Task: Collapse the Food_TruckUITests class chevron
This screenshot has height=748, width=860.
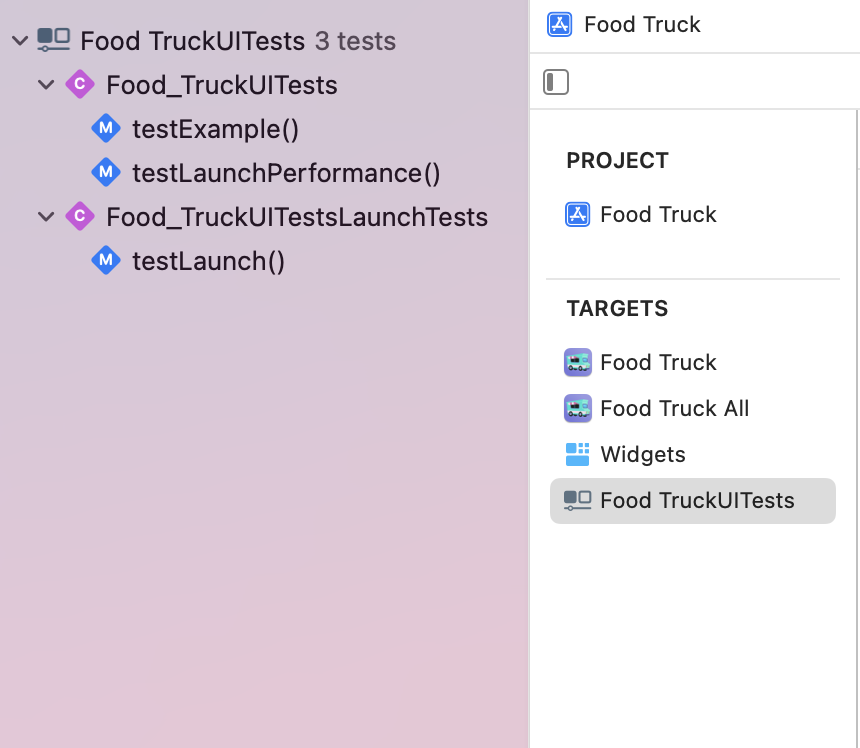Action: pos(46,84)
